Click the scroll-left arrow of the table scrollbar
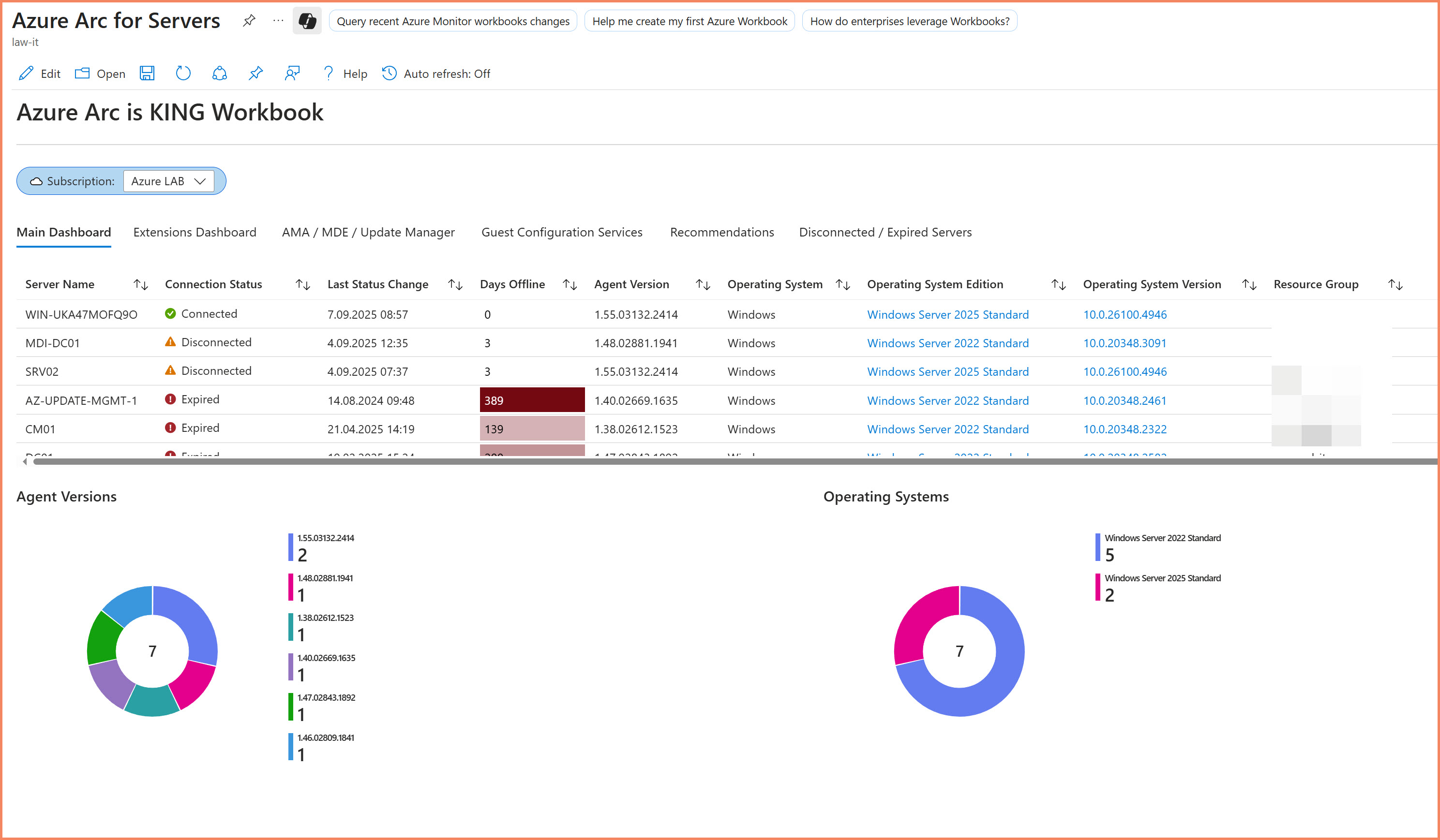 click(x=24, y=461)
